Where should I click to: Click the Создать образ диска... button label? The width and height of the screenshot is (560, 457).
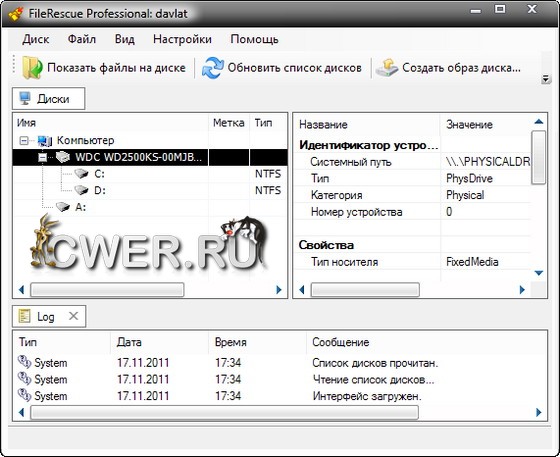461,67
